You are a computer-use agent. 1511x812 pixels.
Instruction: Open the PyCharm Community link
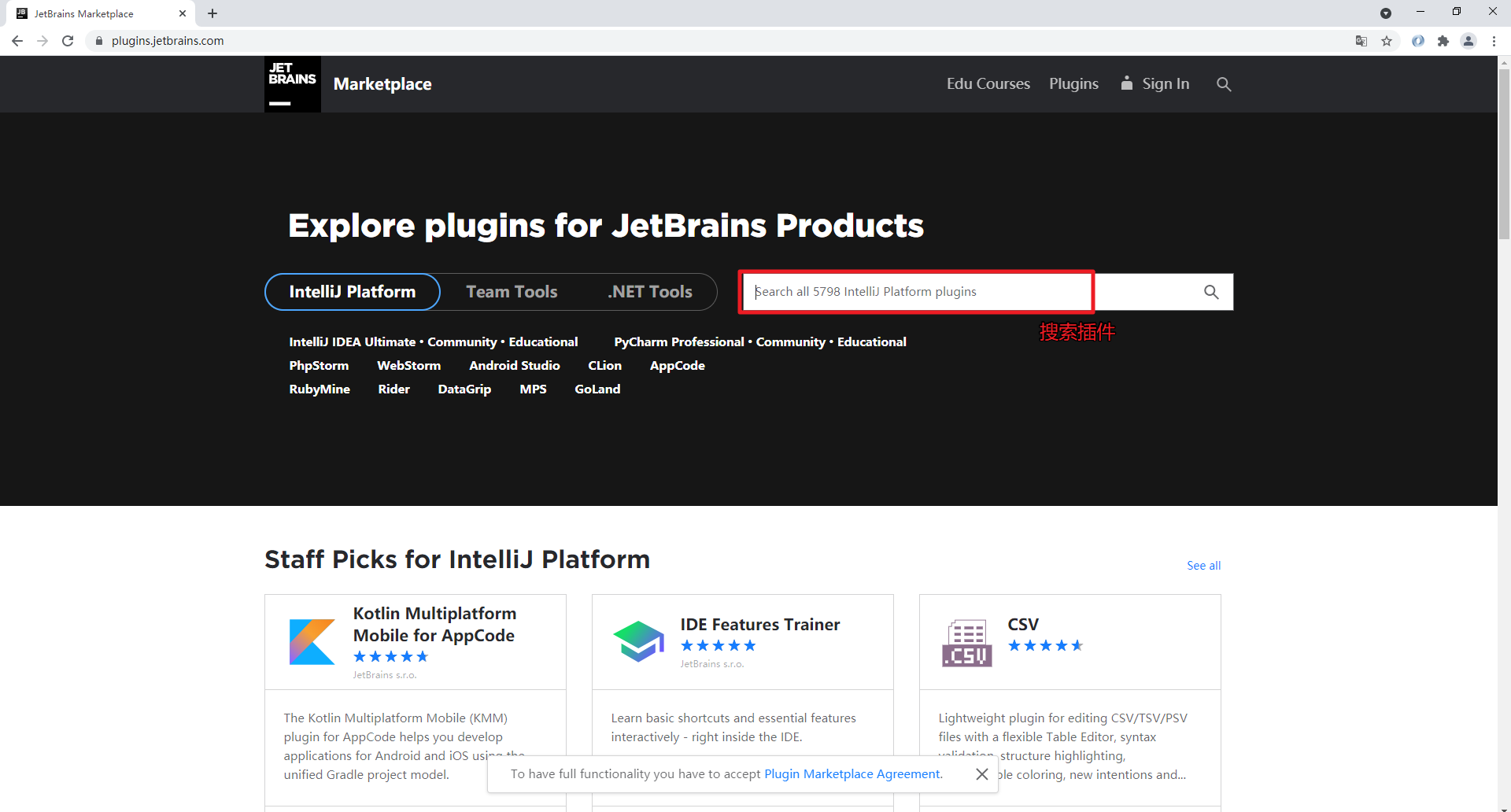click(791, 342)
